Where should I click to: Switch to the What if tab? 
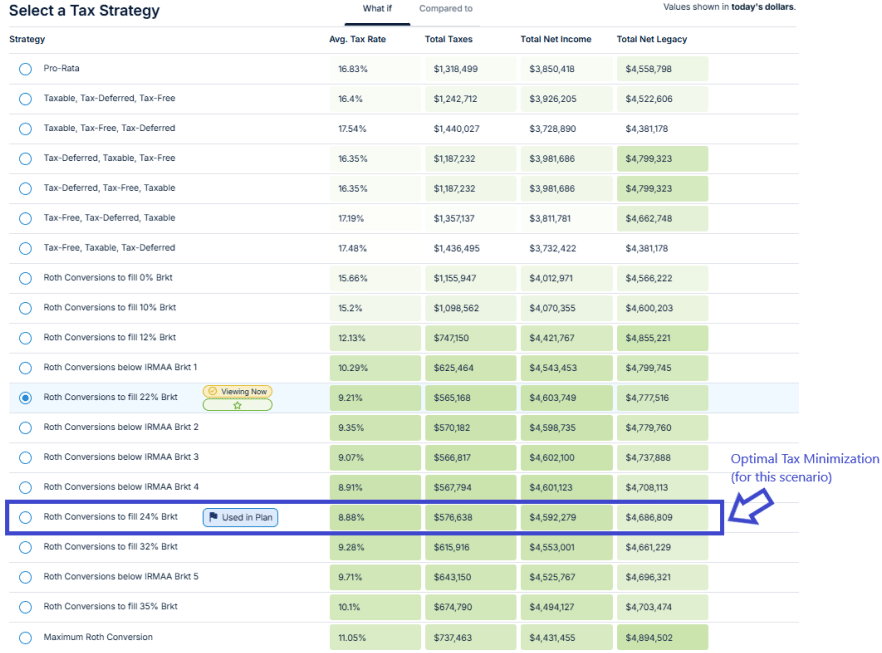377,9
